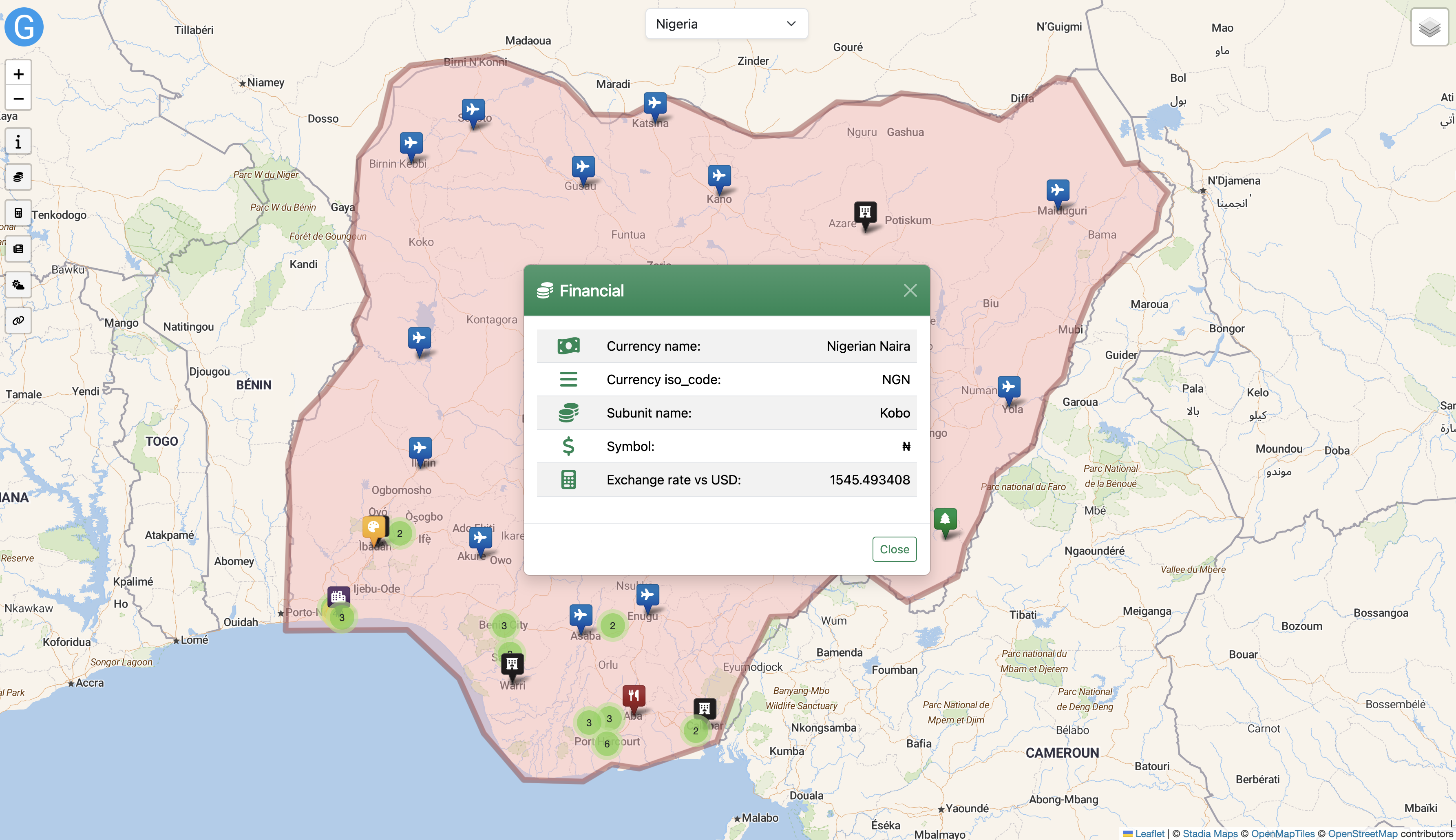
Task: Open the Nigeria country dropdown
Action: [x=726, y=24]
